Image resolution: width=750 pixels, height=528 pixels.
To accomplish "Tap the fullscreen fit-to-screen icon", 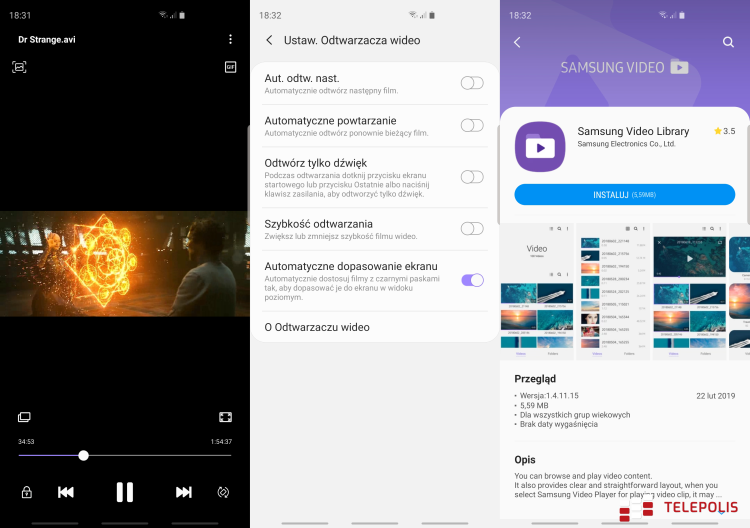I will pyautogui.click(x=226, y=417).
